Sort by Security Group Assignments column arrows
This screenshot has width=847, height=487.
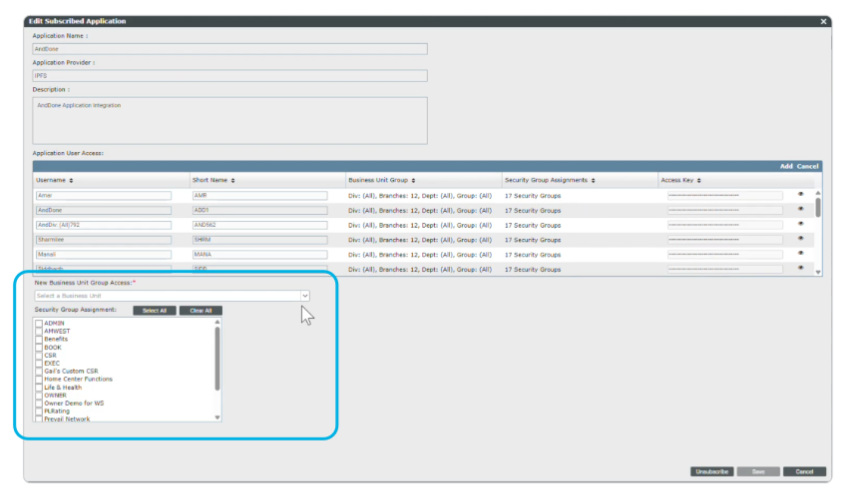pos(593,180)
